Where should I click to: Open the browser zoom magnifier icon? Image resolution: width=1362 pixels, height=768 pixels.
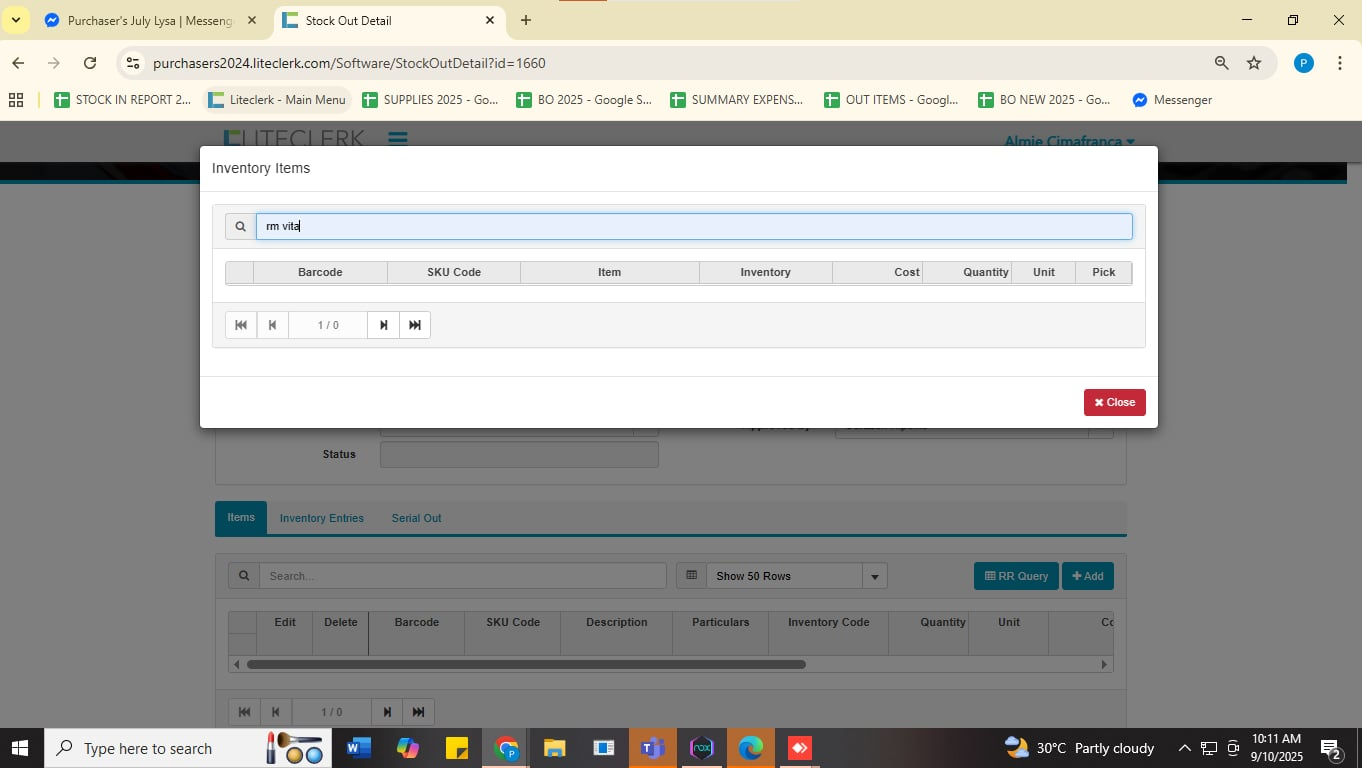1221,63
